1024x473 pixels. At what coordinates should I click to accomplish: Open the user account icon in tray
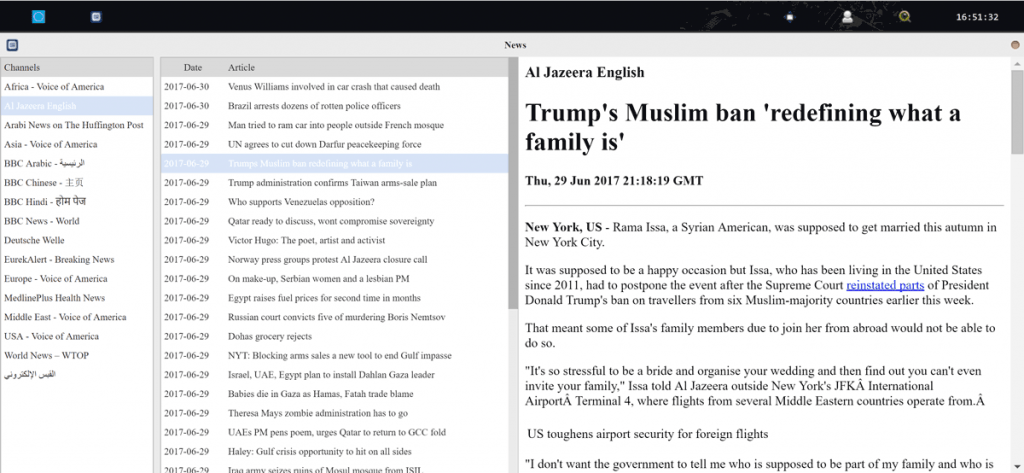tap(847, 16)
